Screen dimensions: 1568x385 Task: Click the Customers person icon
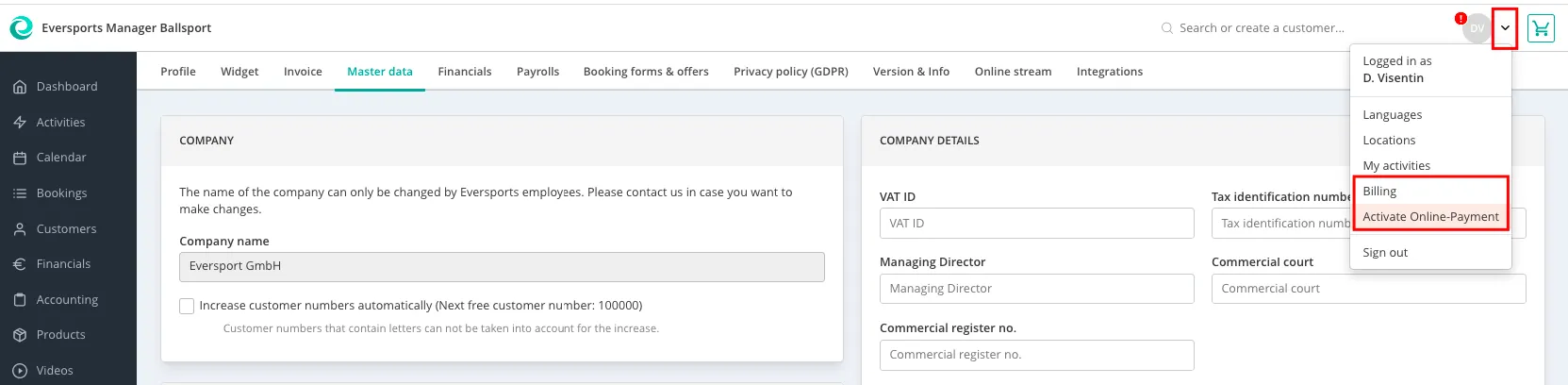[x=20, y=229]
